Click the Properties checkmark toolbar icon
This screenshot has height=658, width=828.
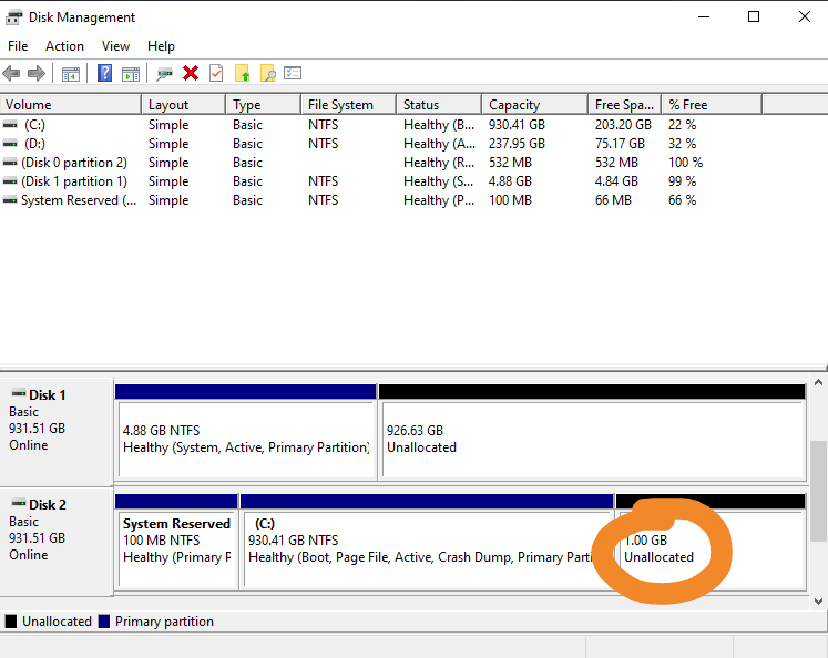coord(217,73)
